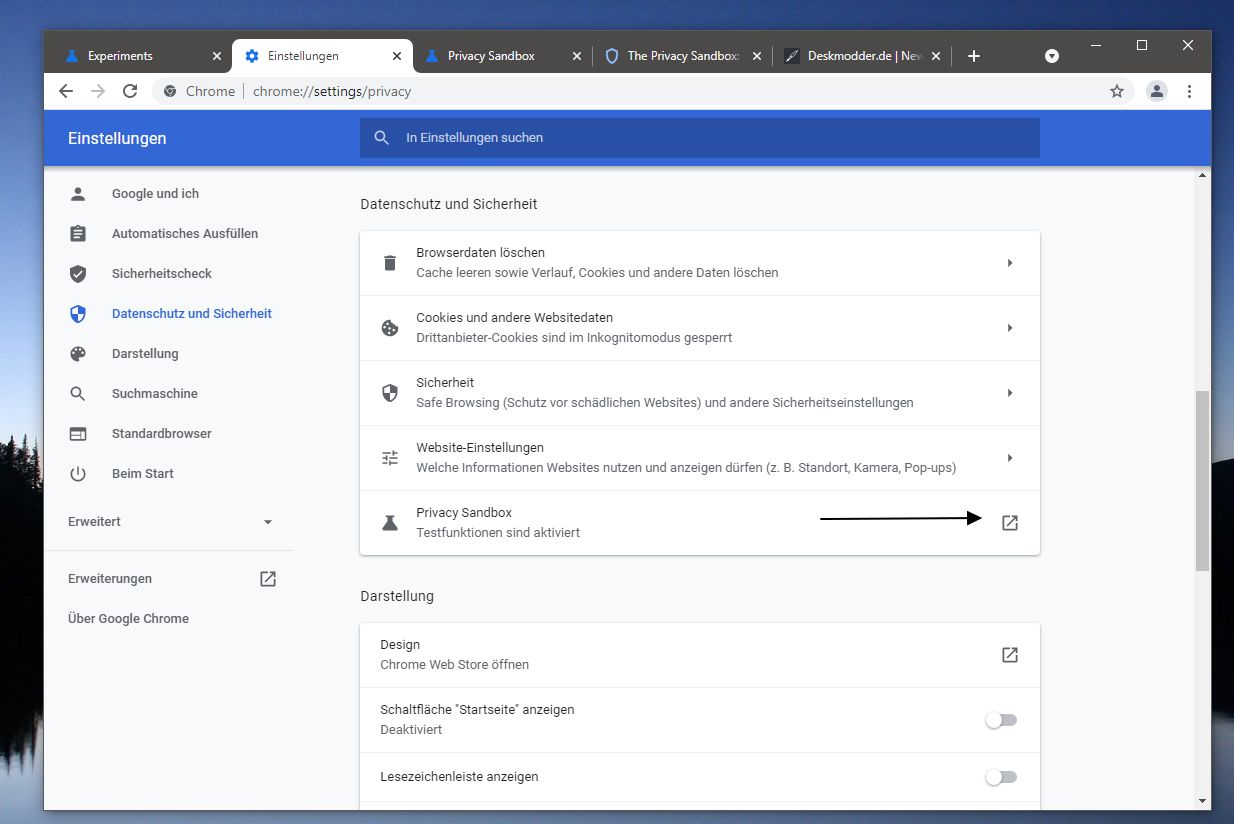The width and height of the screenshot is (1234, 824).
Task: Open Google und ich settings
Action: pyautogui.click(x=155, y=194)
